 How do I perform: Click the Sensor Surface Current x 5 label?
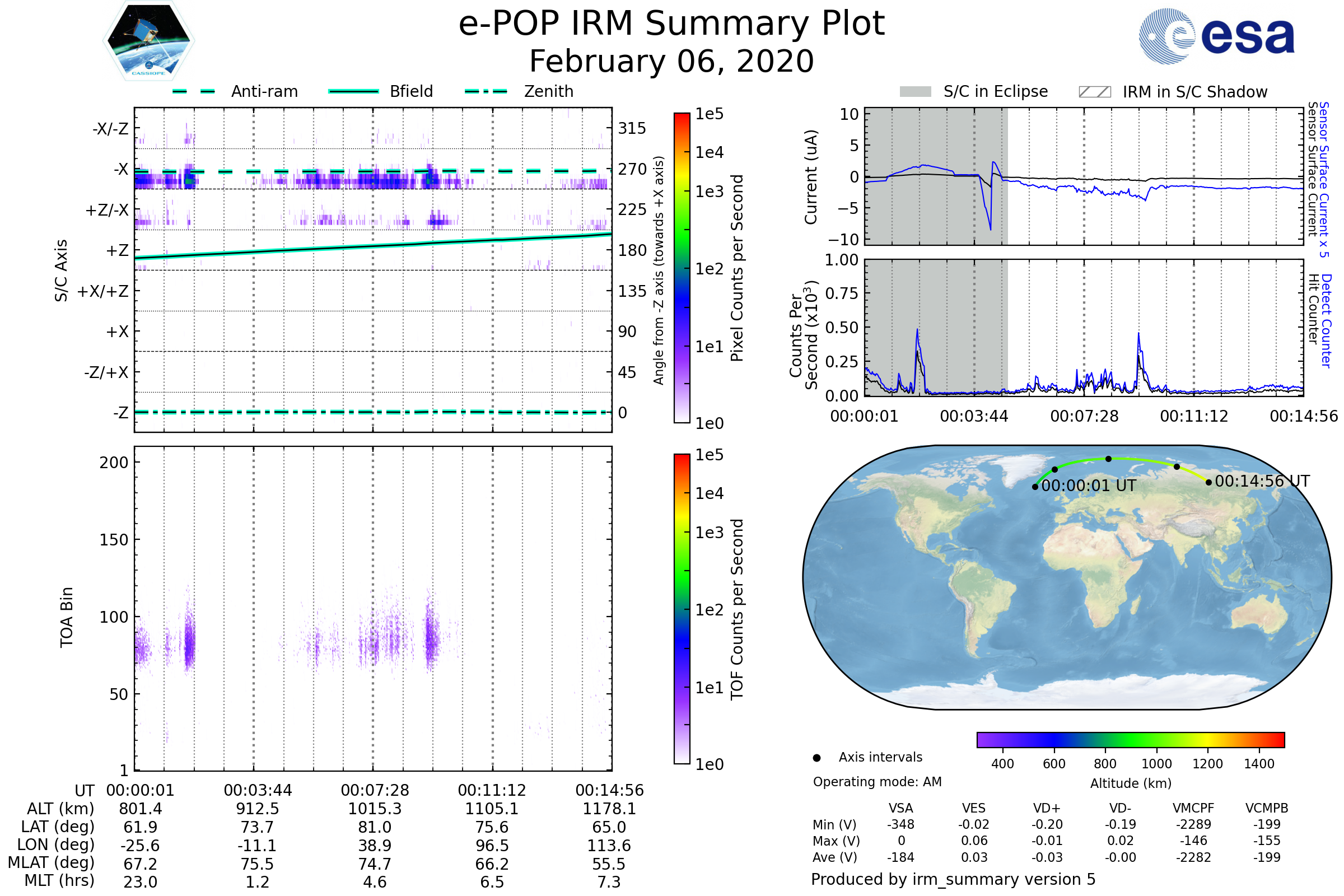[1323, 179]
